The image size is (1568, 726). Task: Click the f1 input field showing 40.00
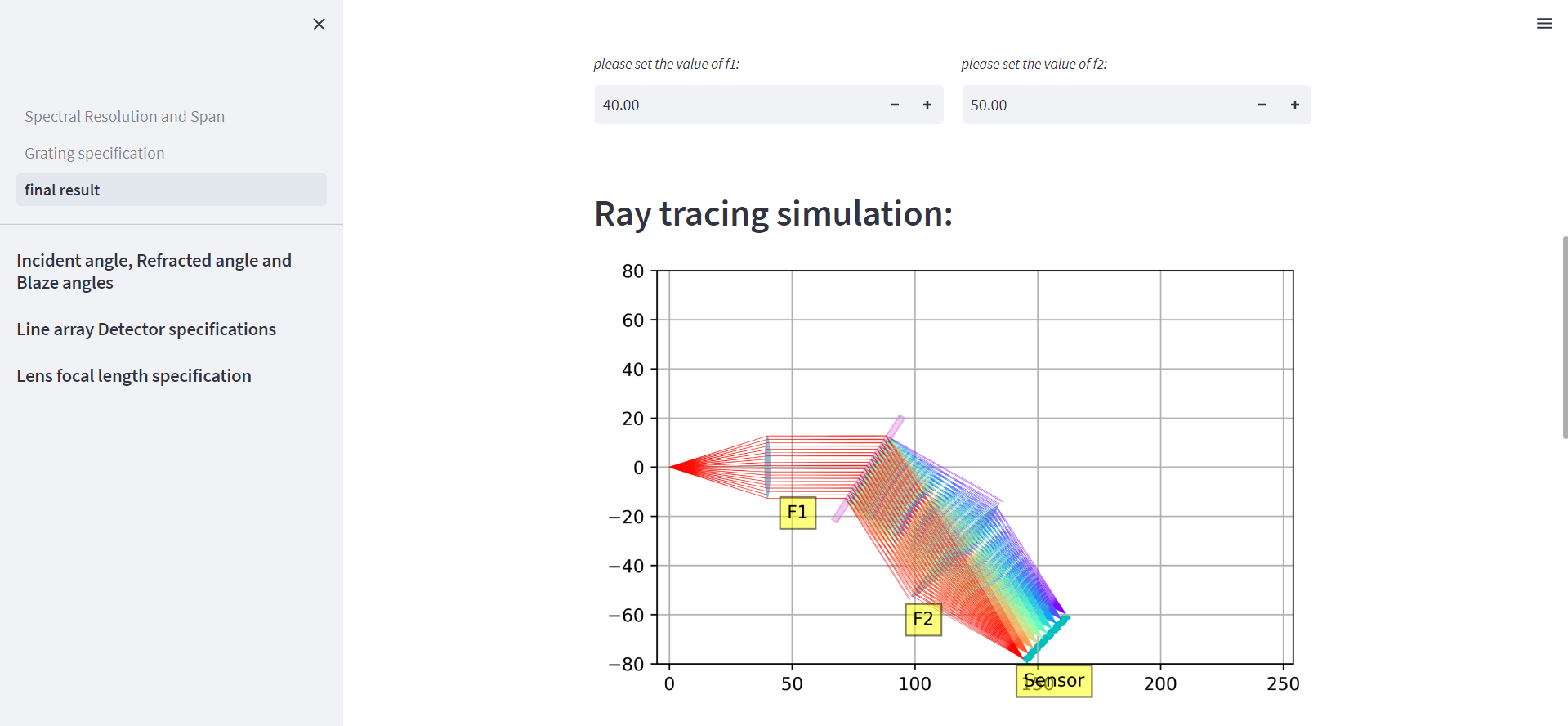click(x=736, y=105)
